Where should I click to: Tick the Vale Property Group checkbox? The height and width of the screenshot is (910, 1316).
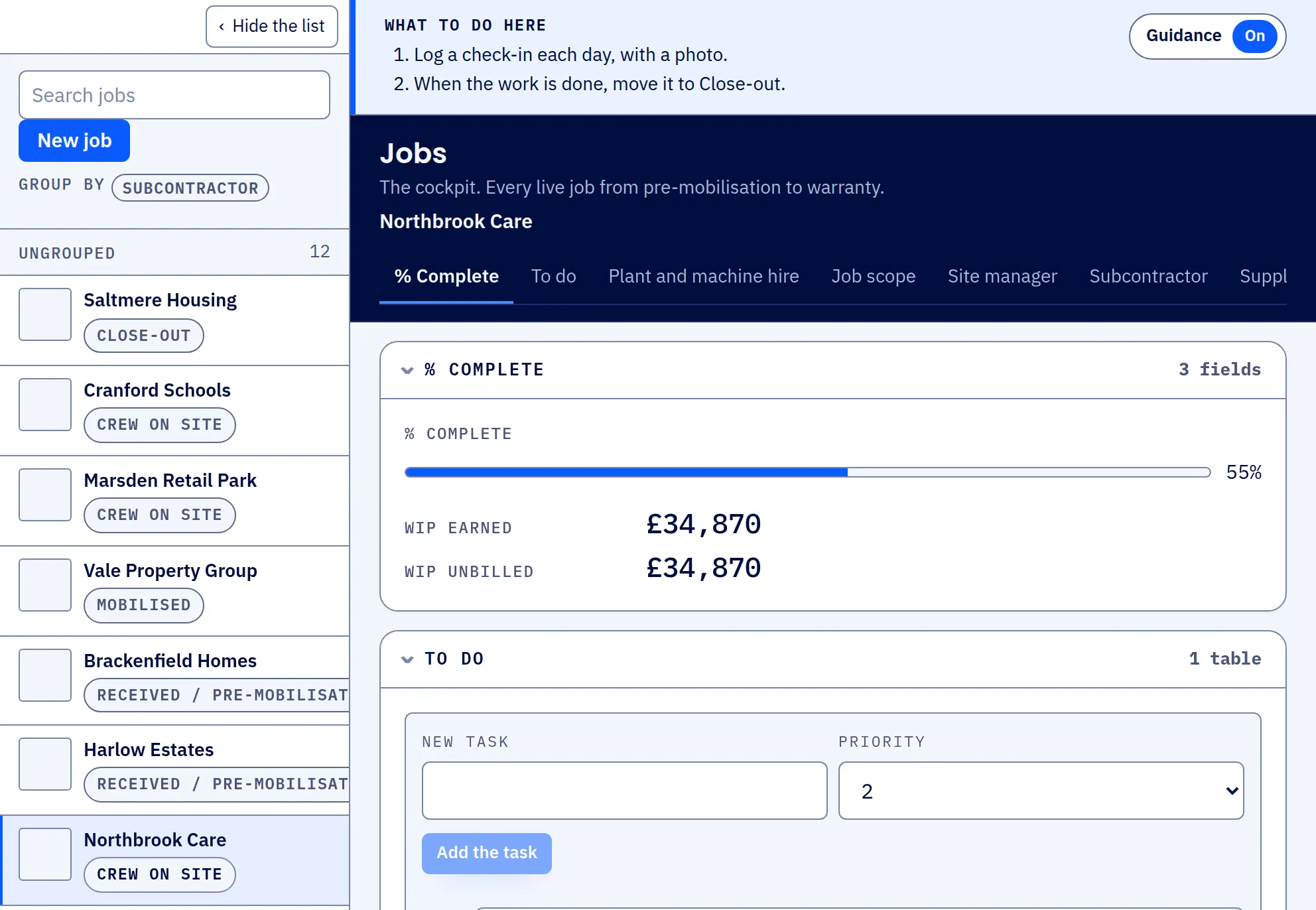pos(45,585)
